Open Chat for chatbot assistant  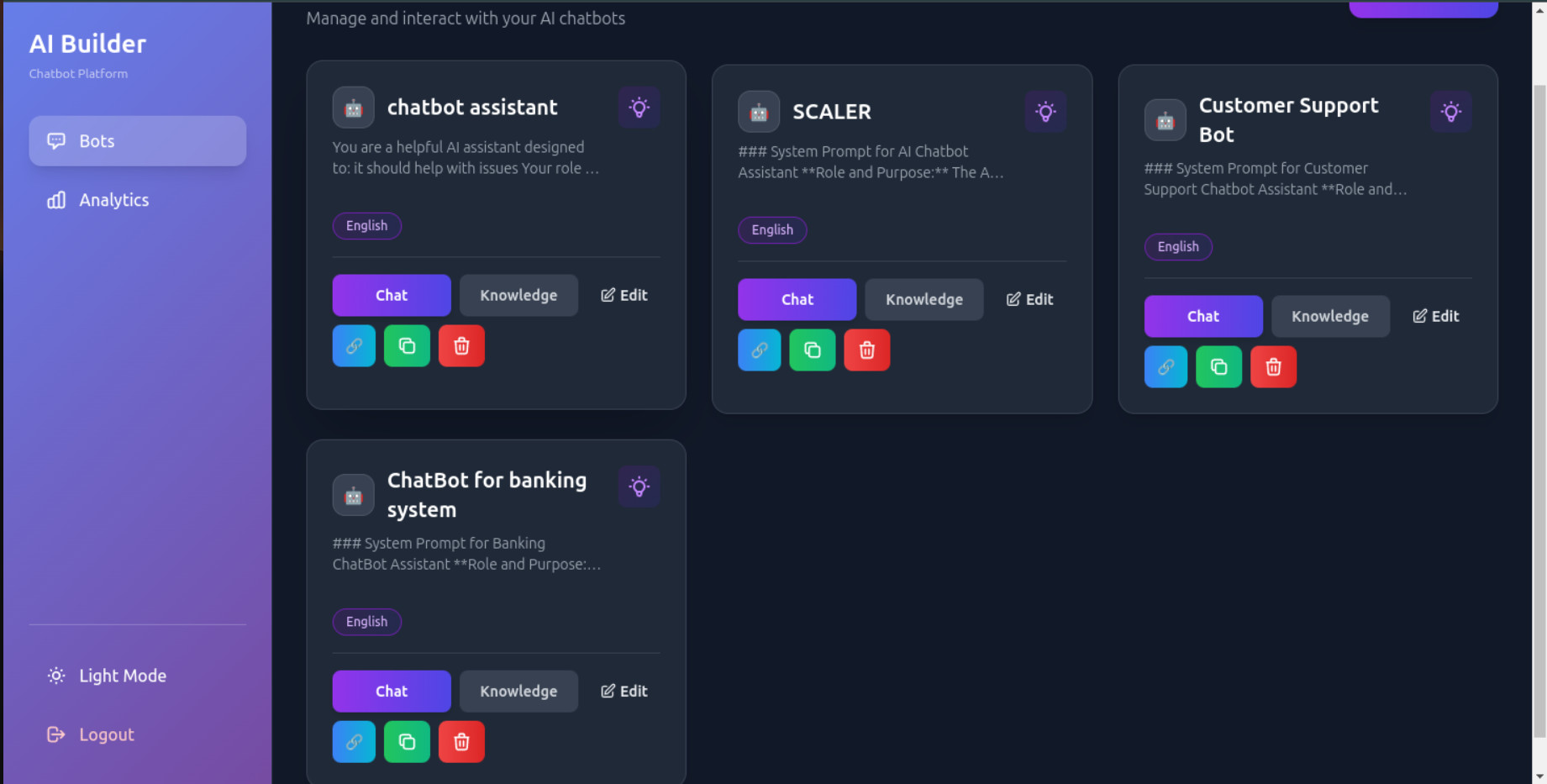(x=392, y=296)
